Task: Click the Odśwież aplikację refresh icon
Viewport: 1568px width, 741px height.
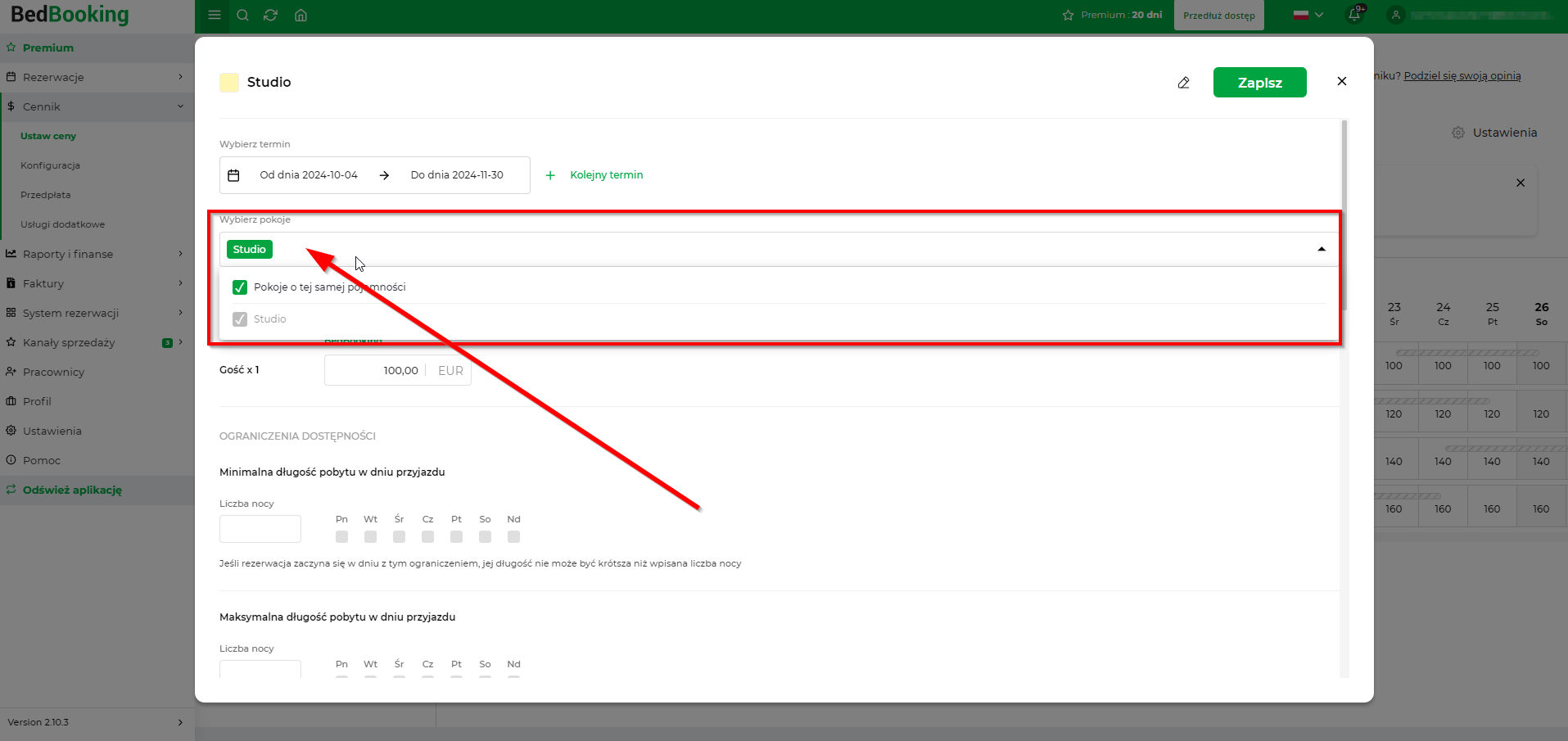Action: coord(11,490)
